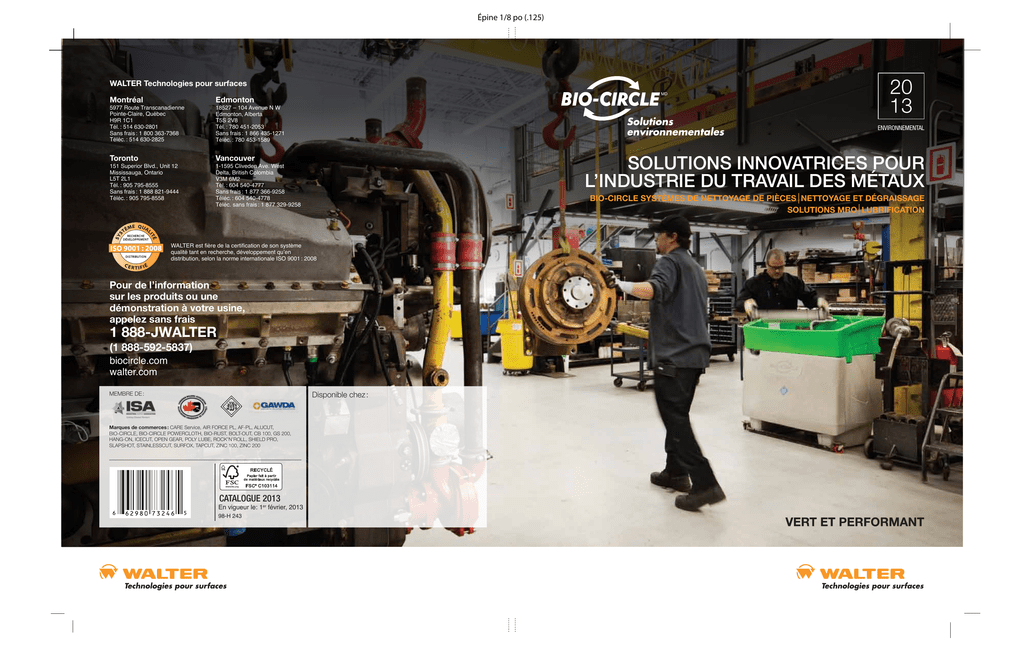Click the round red-and-black member logo
The image size is (1024, 666).
point(192,407)
